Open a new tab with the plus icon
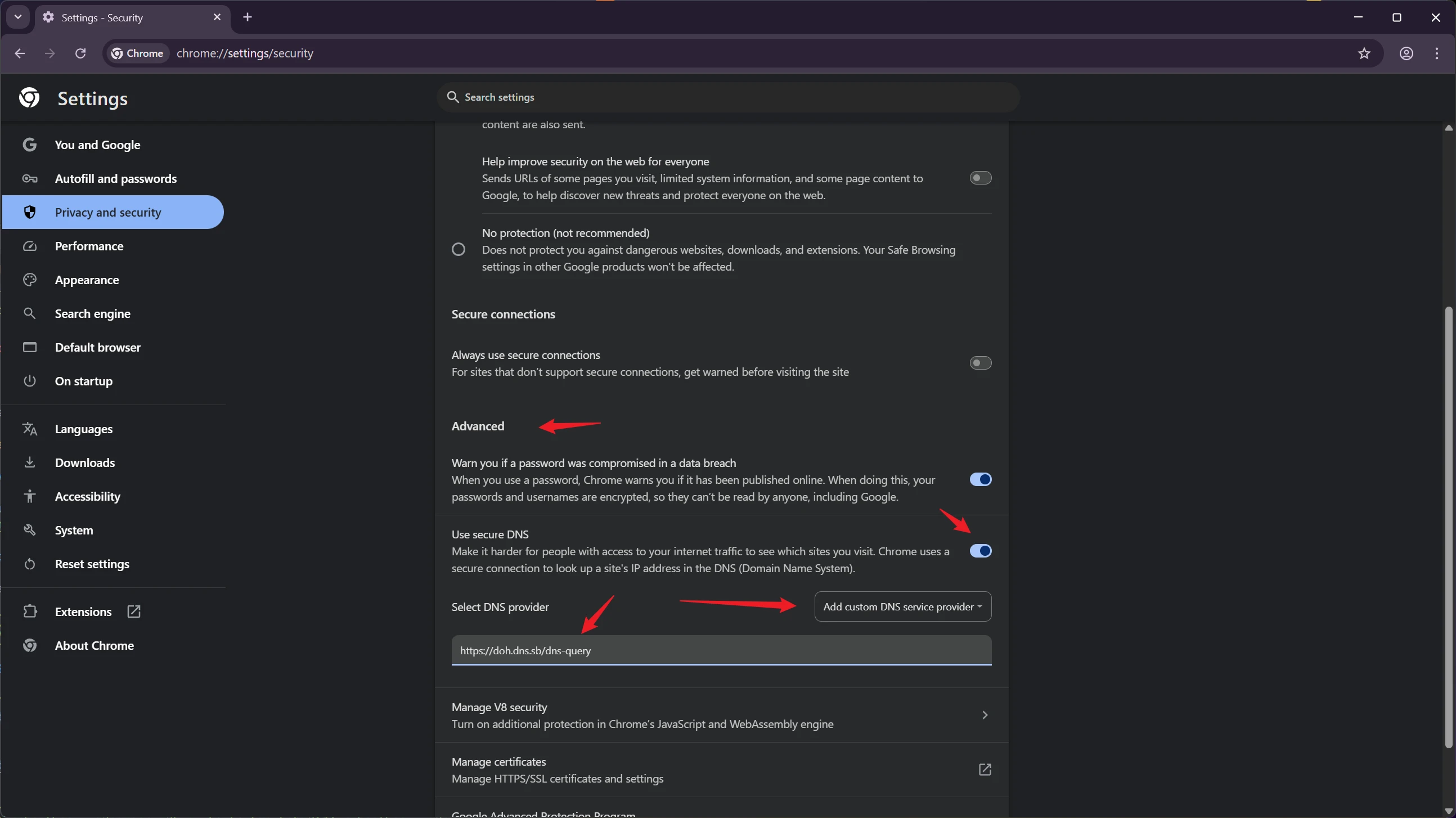Image resolution: width=1456 pixels, height=818 pixels. [x=247, y=17]
